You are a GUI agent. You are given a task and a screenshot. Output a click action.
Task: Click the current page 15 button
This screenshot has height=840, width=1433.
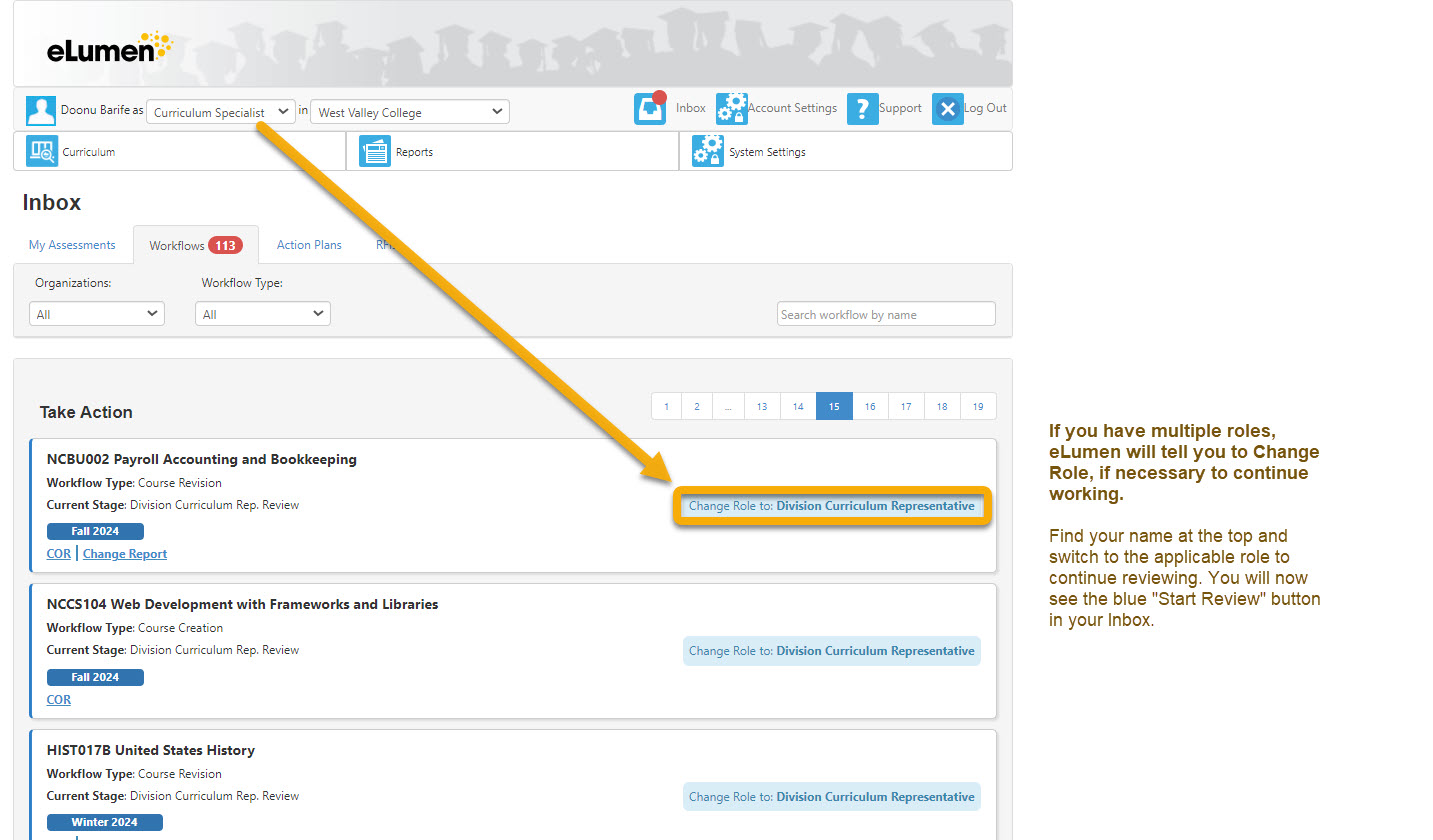(834, 406)
